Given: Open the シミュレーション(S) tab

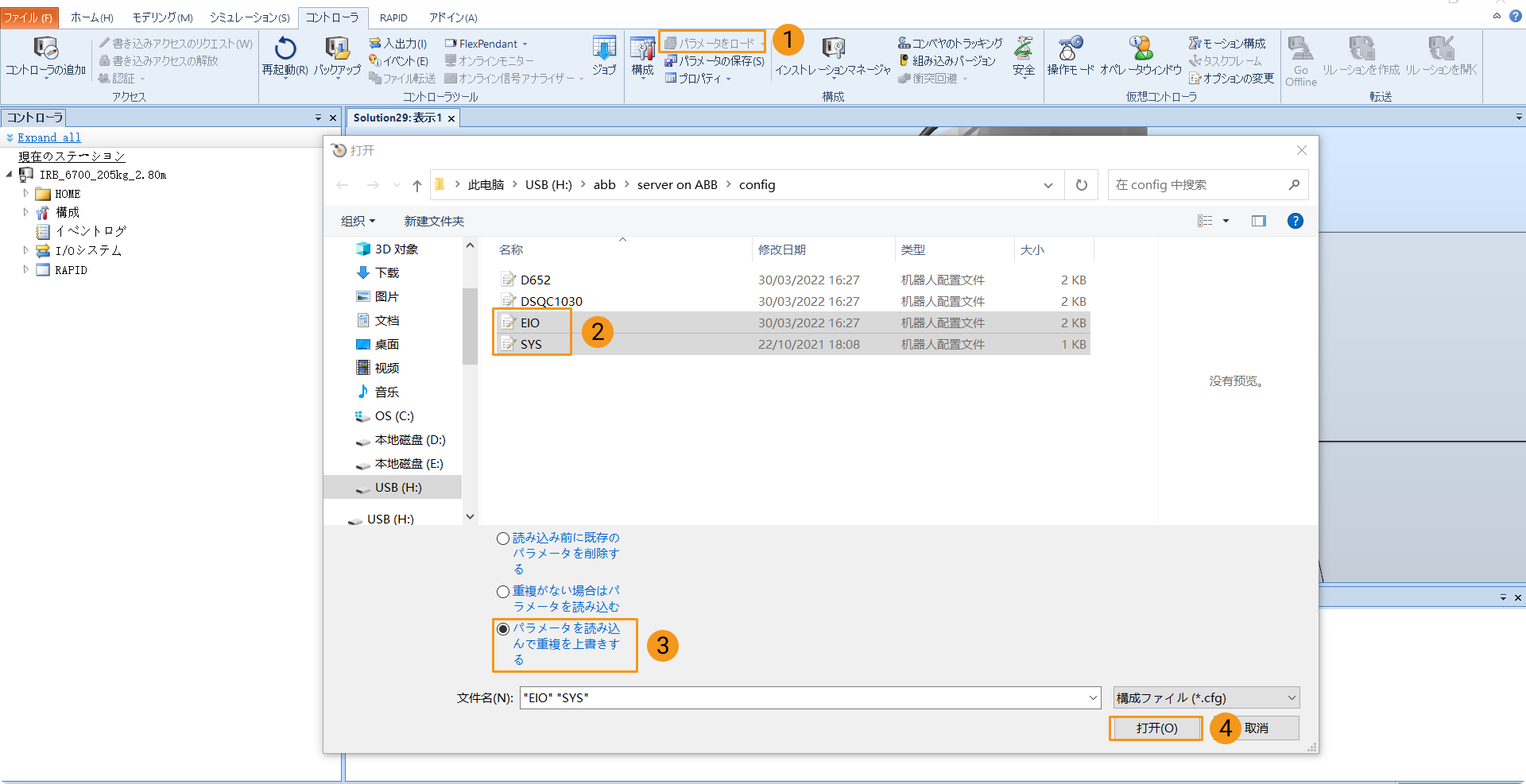Looking at the screenshot, I should 250,17.
